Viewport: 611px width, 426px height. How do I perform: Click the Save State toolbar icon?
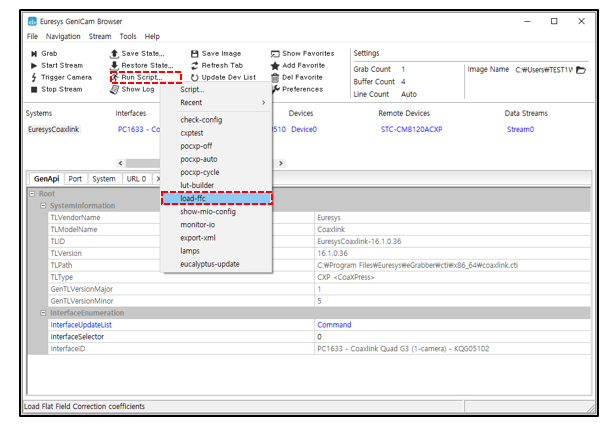pos(115,53)
